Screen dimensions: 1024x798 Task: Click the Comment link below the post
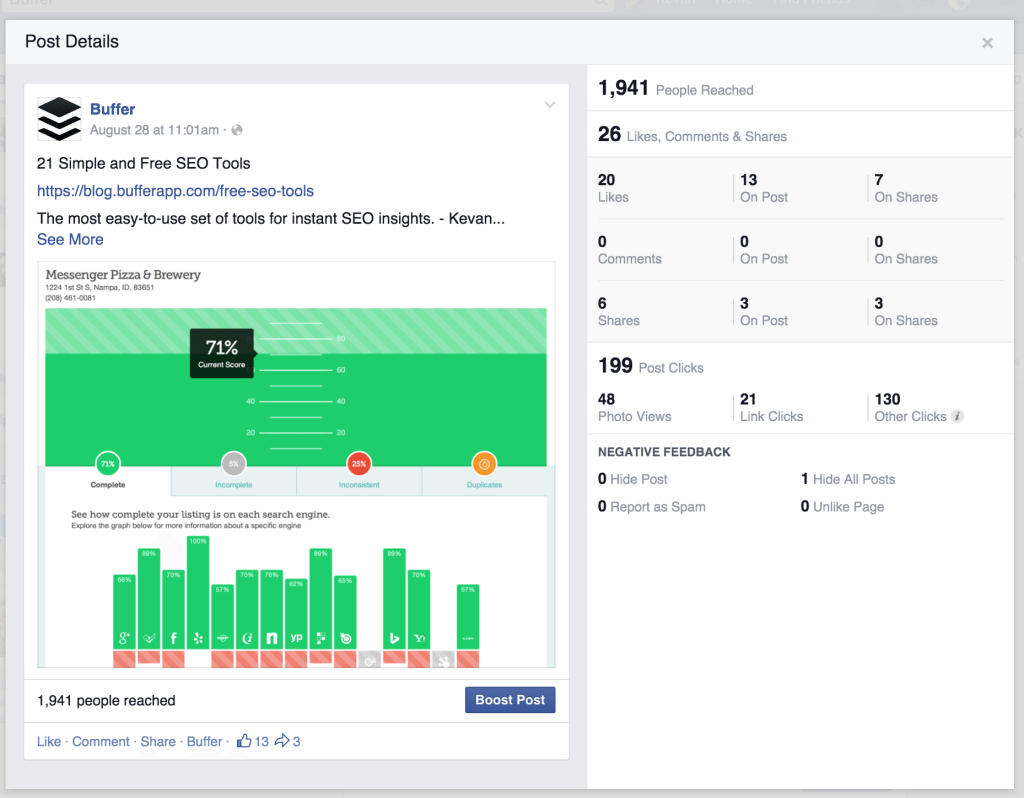click(x=100, y=741)
